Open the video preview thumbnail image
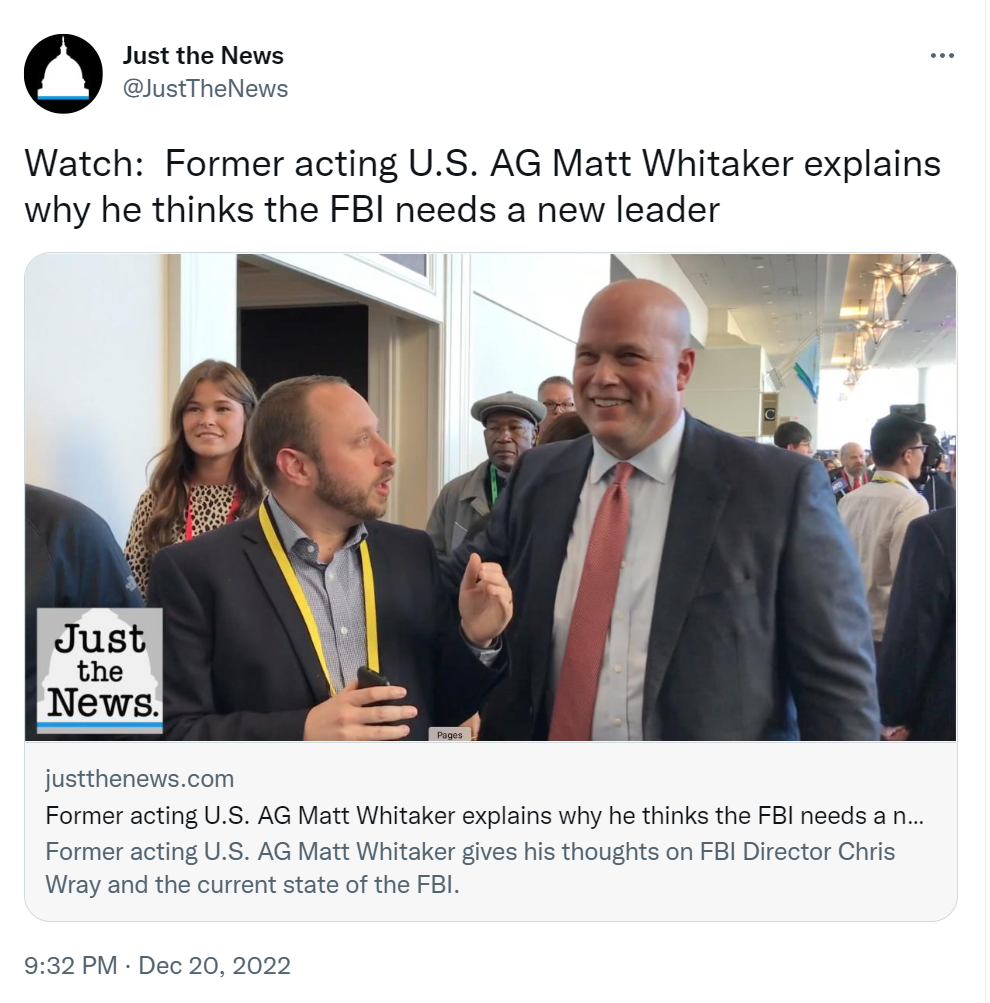This screenshot has width=990, height=1003. click(x=491, y=497)
